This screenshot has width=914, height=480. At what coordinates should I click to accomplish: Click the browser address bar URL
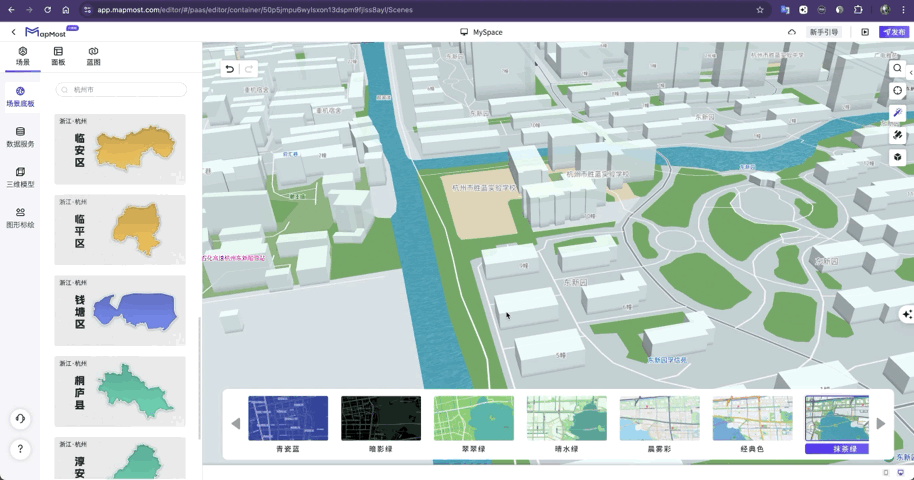(255, 10)
